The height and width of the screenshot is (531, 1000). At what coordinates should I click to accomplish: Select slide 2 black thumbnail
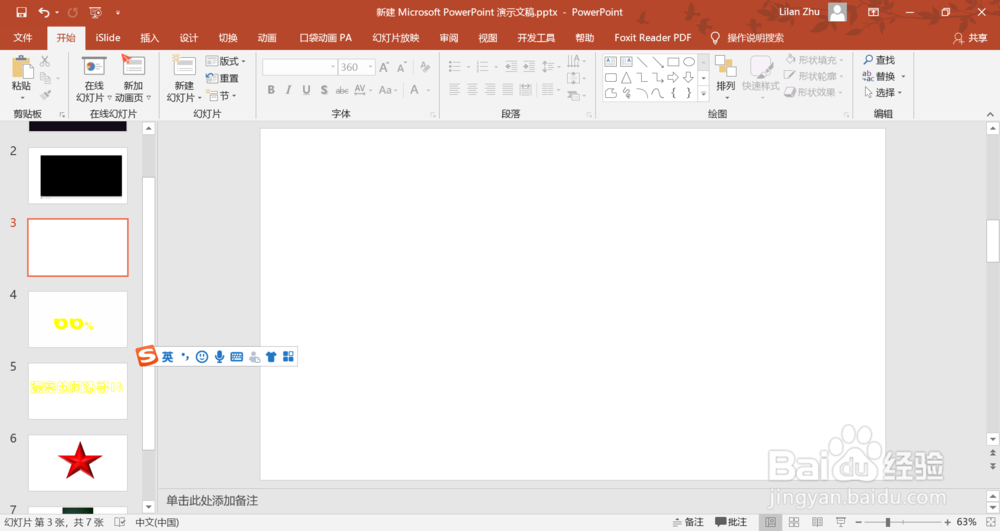pyautogui.click(x=78, y=175)
